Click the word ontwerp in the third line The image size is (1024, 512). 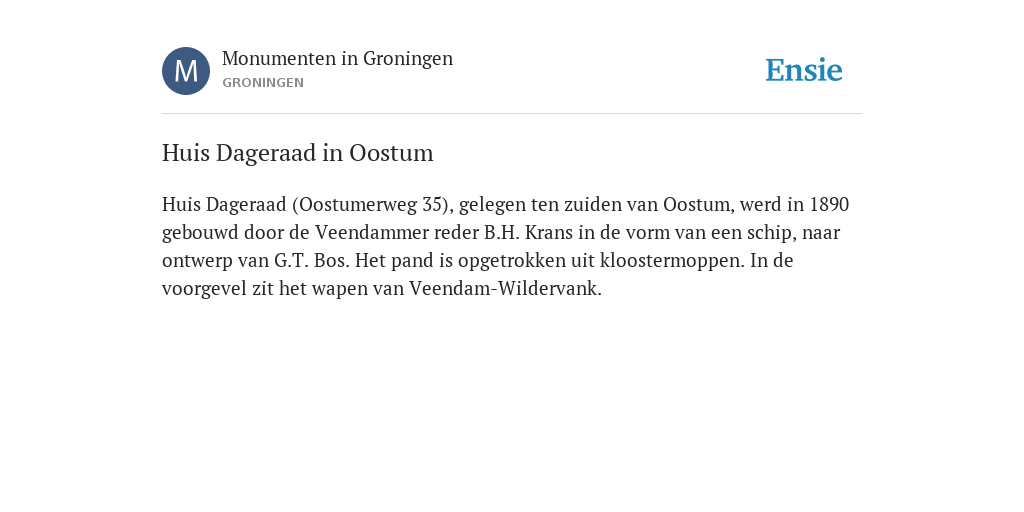click(197, 261)
